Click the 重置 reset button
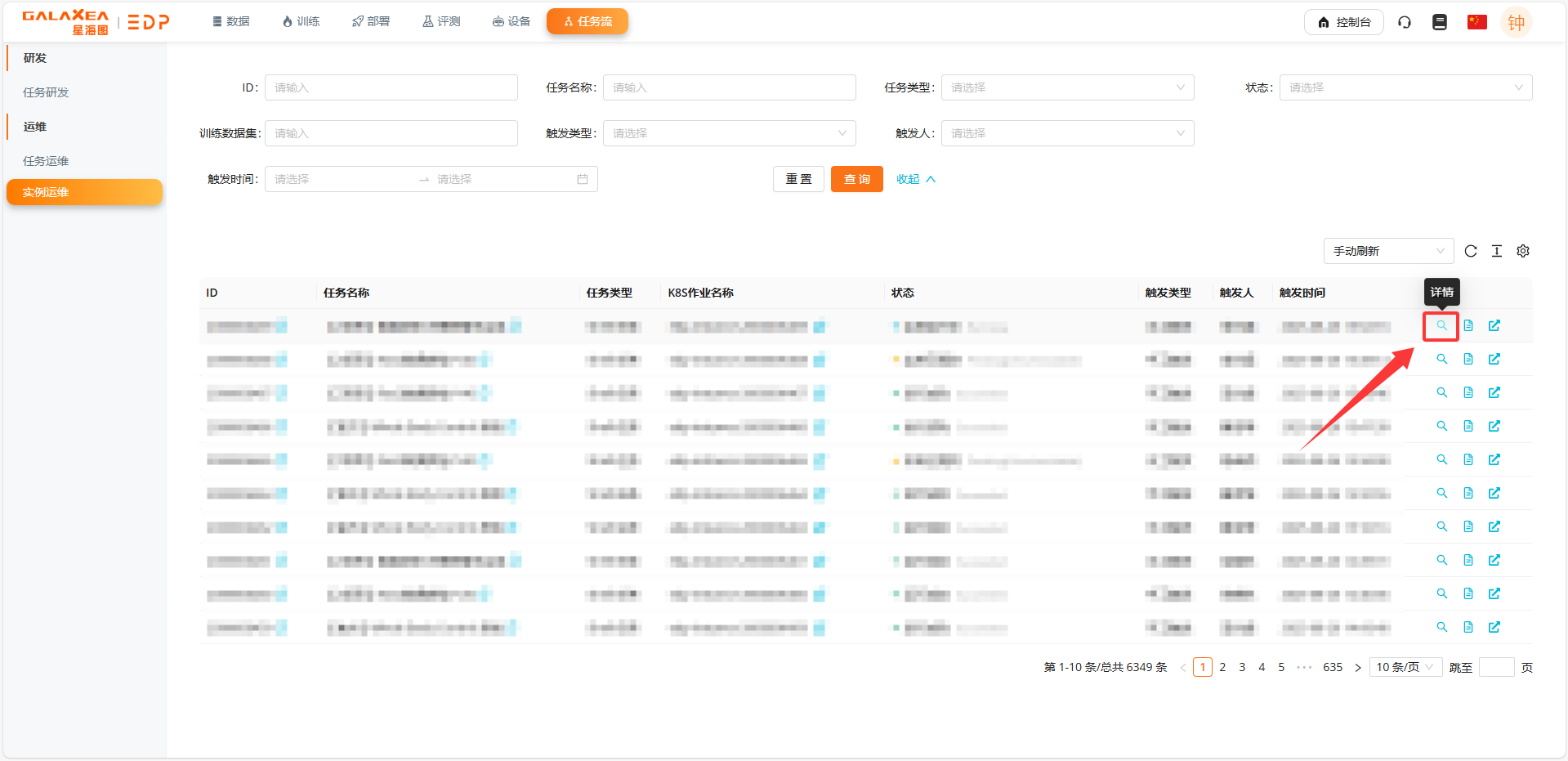Image resolution: width=1568 pixels, height=761 pixels. [x=798, y=180]
